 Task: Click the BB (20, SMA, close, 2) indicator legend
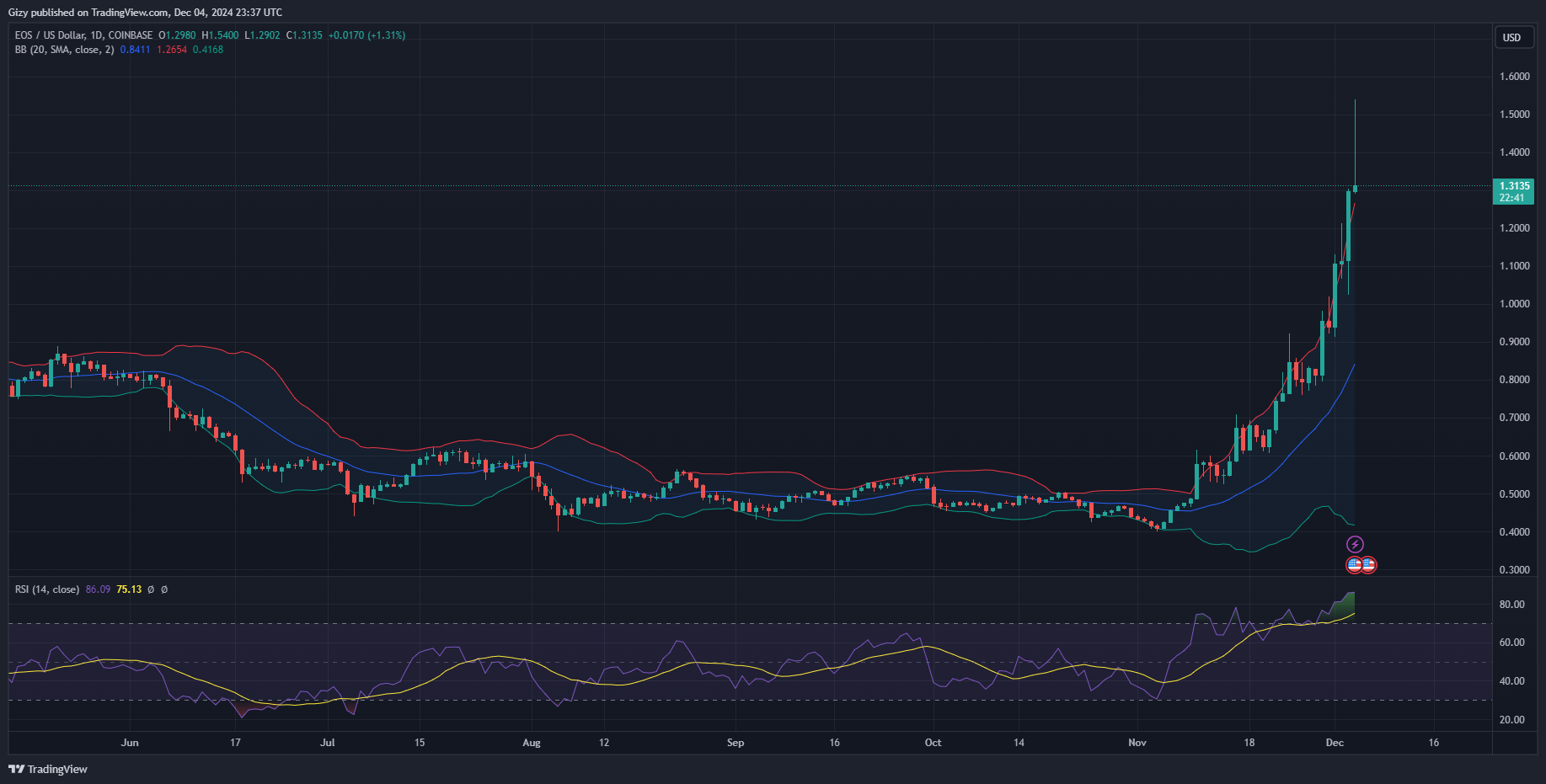(64, 50)
